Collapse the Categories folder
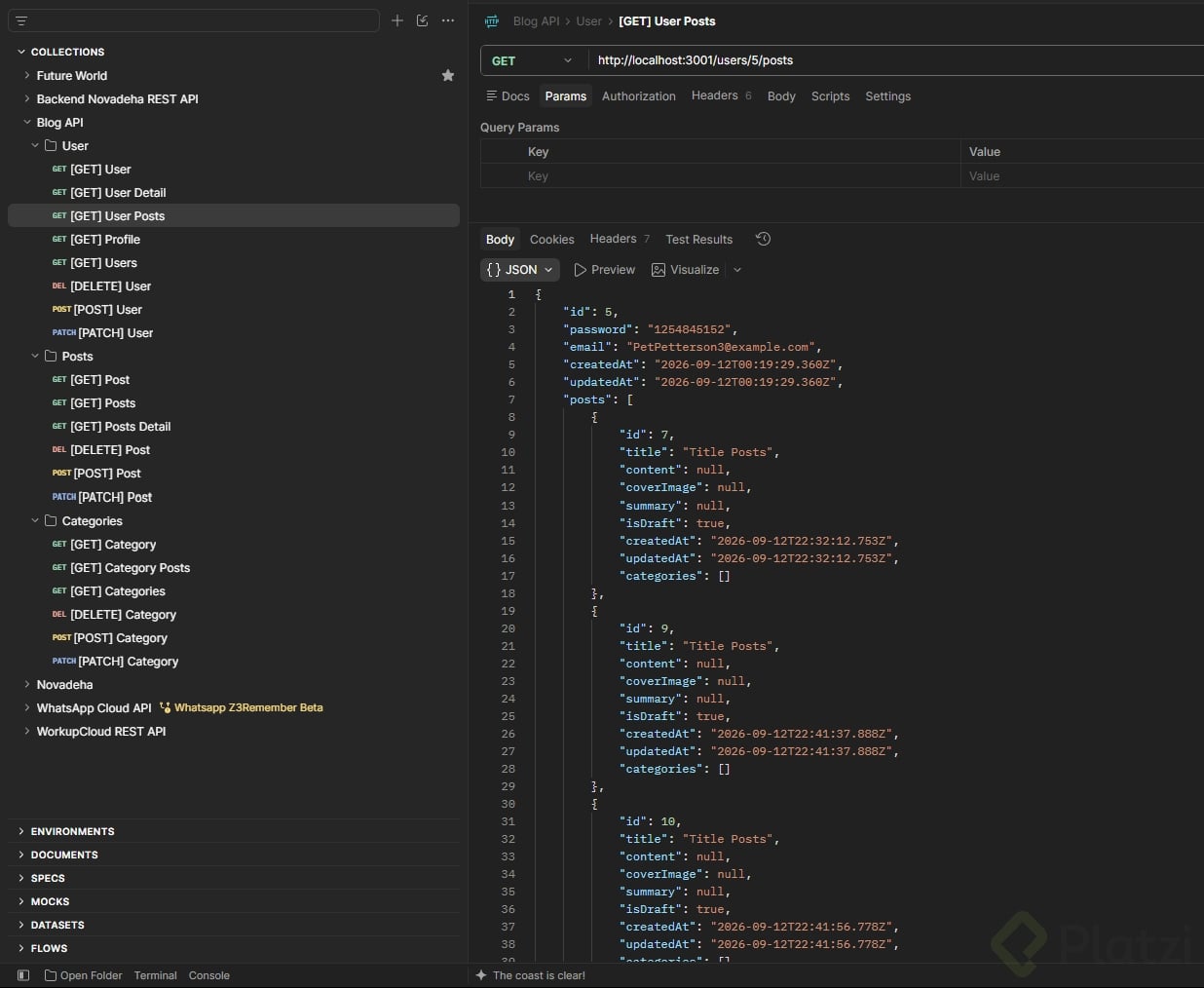1204x988 pixels. click(35, 520)
